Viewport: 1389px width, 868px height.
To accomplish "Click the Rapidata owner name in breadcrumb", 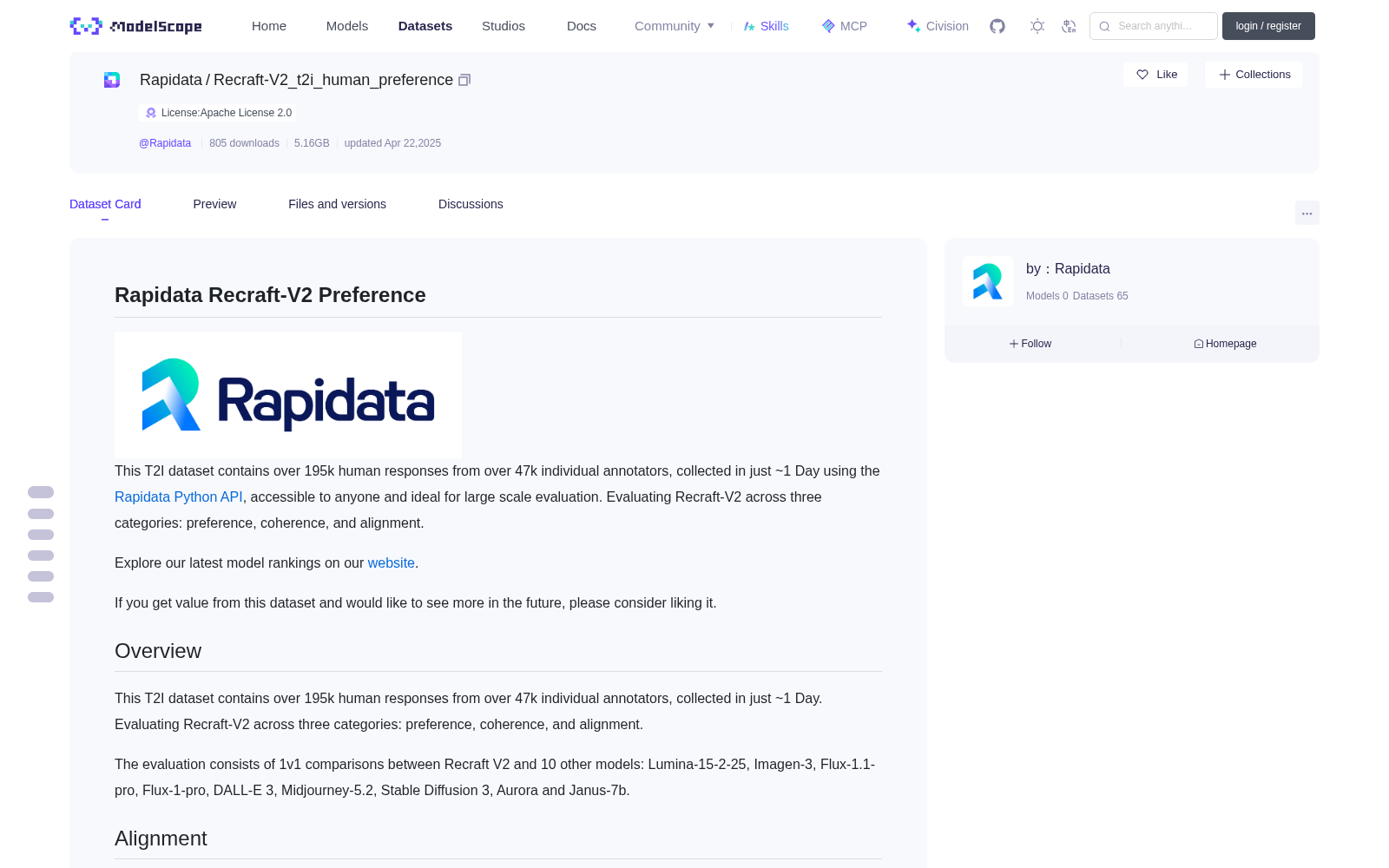I will (171, 80).
